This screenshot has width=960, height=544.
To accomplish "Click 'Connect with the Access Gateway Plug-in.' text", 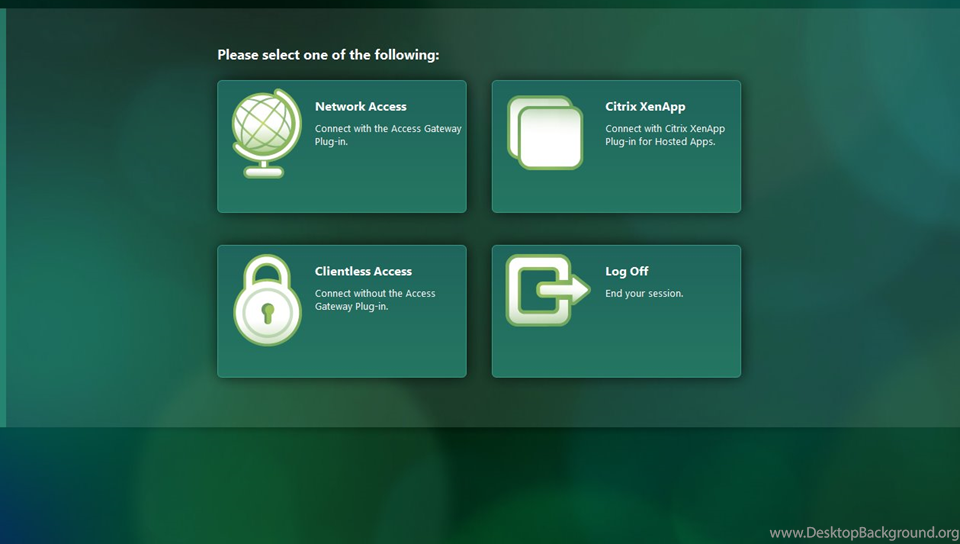I will tap(388, 135).
